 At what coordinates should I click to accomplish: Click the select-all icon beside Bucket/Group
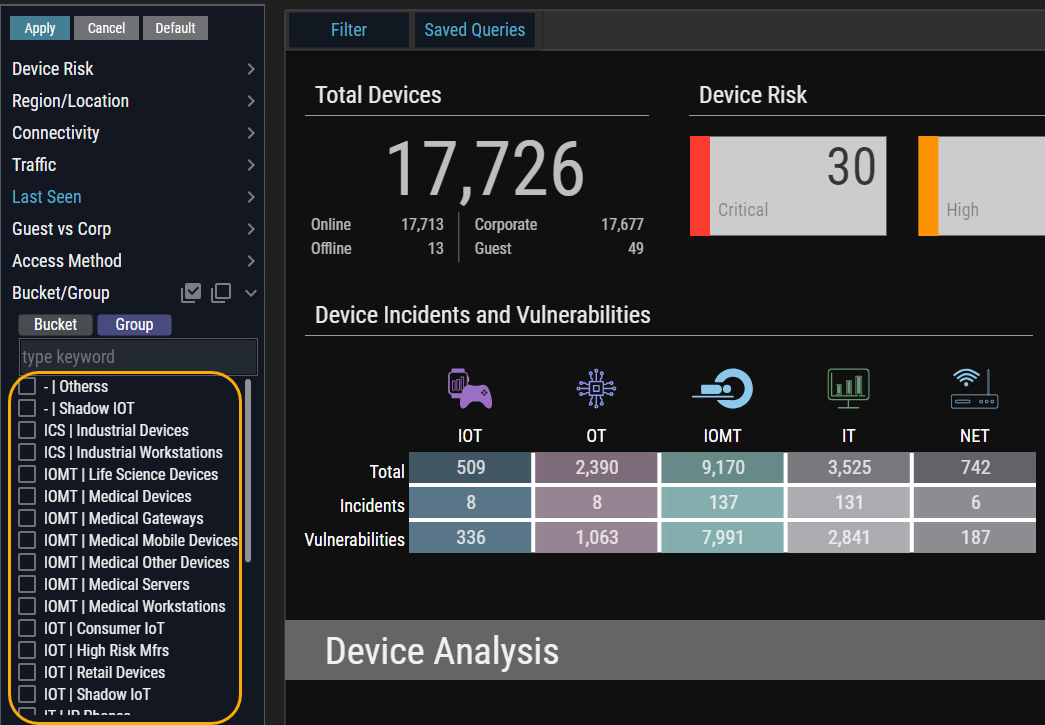coord(191,293)
